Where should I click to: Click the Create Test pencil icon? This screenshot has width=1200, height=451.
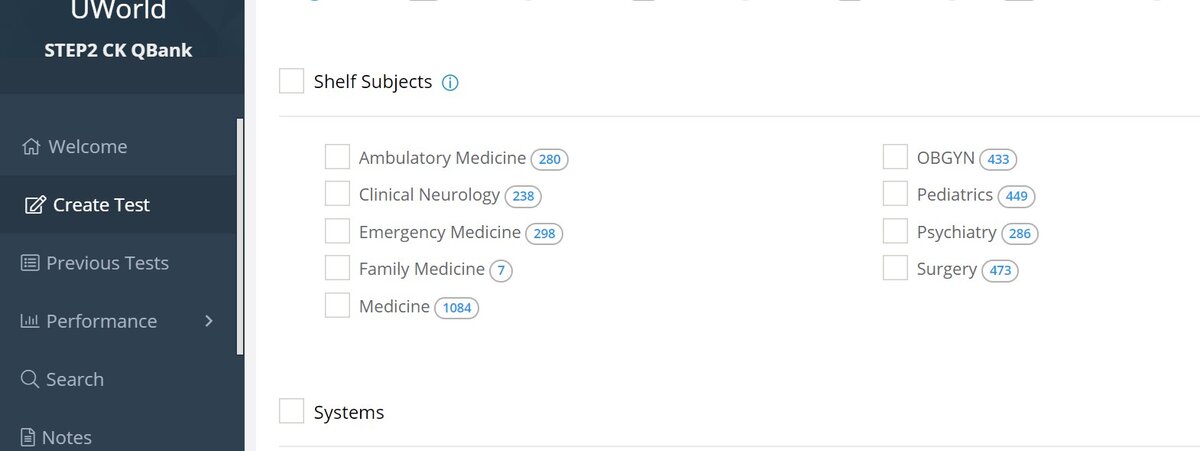pyautogui.click(x=35, y=205)
